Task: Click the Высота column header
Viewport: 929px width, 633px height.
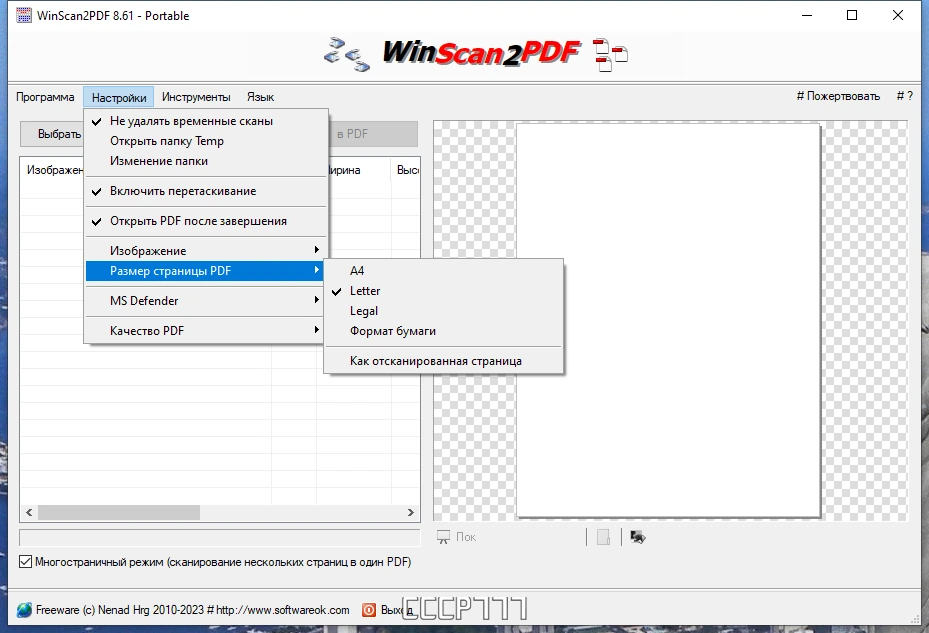Action: [x=406, y=170]
